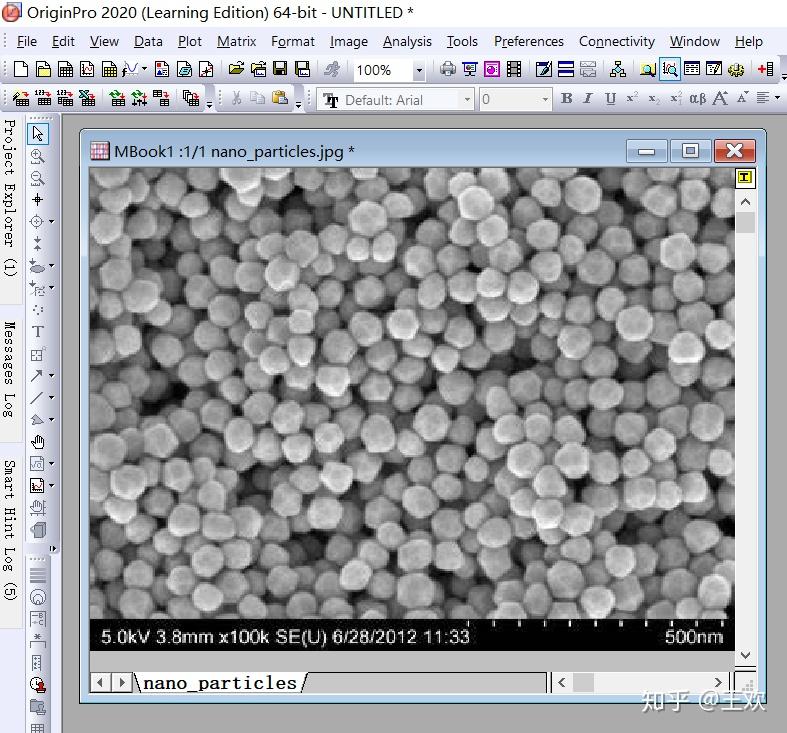Expand the new function plot dropdown arrow
This screenshot has height=733, width=787.
pos(144,69)
